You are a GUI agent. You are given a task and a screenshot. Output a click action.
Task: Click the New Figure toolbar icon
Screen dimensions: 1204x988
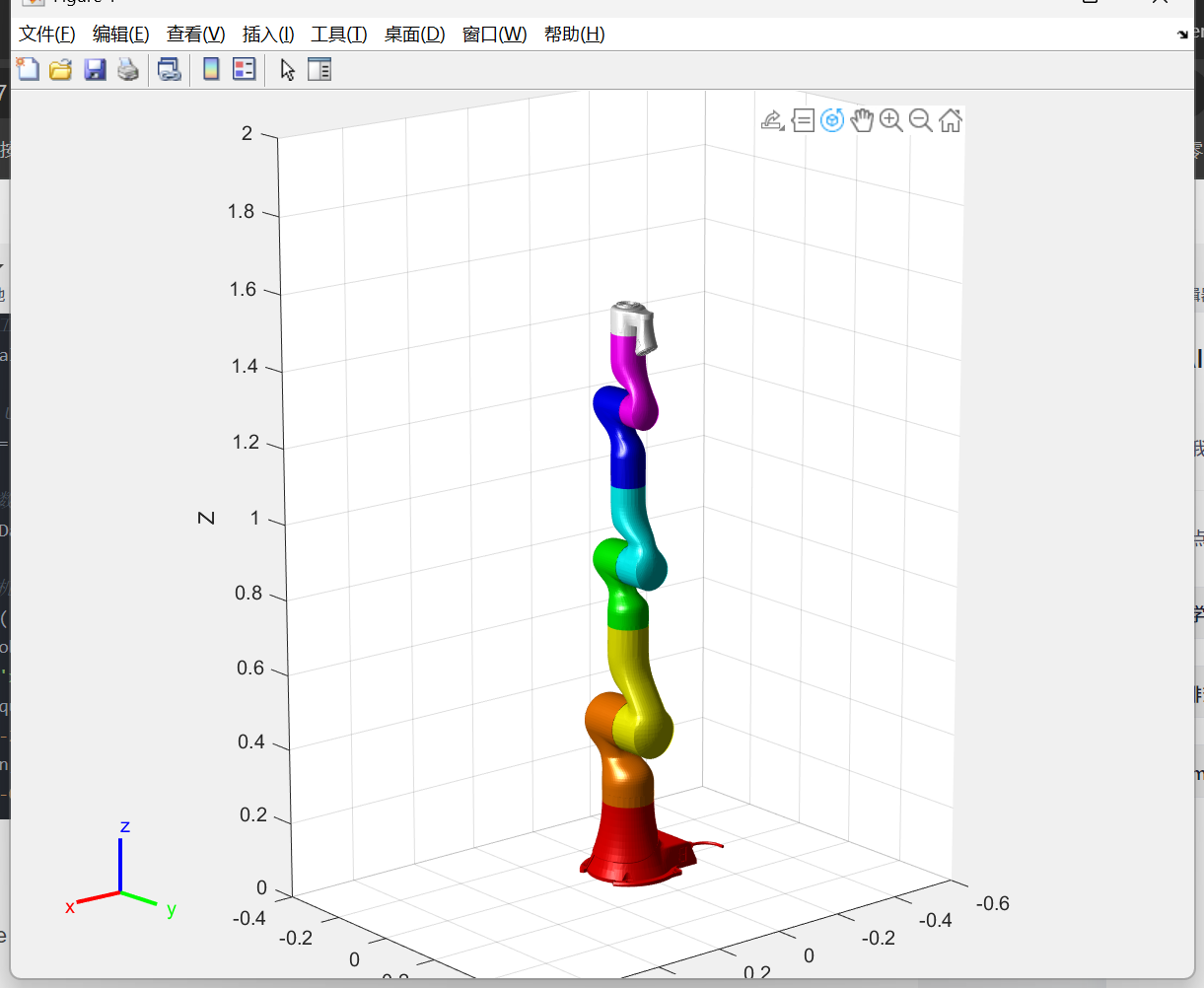(28, 69)
